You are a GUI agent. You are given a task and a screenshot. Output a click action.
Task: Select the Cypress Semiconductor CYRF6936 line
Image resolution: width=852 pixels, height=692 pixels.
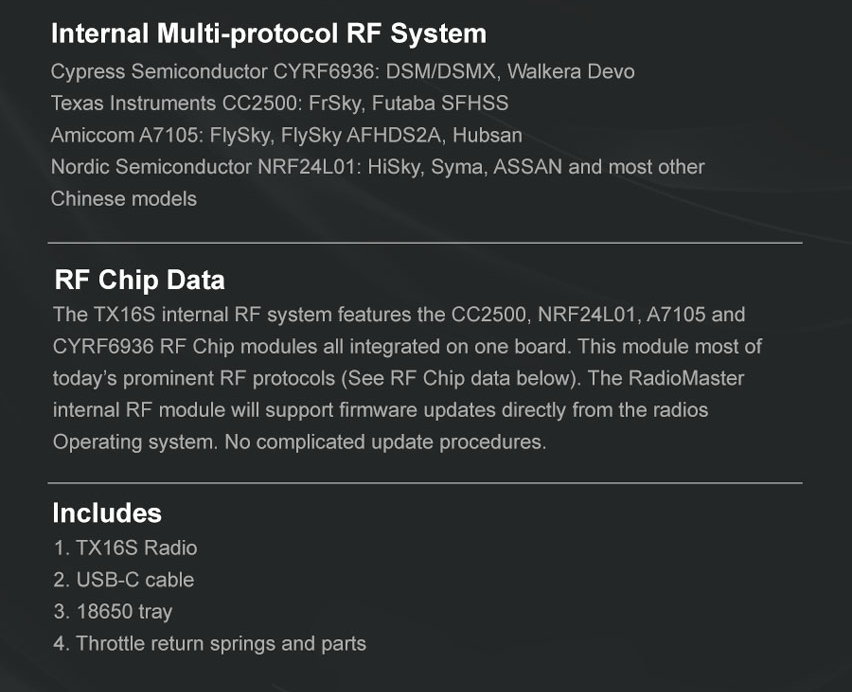pyautogui.click(x=342, y=72)
